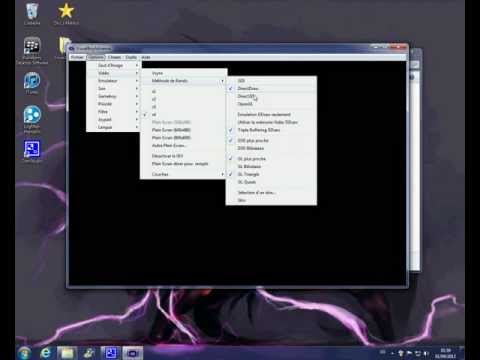Open the blue square shortcut on desktop
The height and width of the screenshot is (360, 480).
pos(32,152)
